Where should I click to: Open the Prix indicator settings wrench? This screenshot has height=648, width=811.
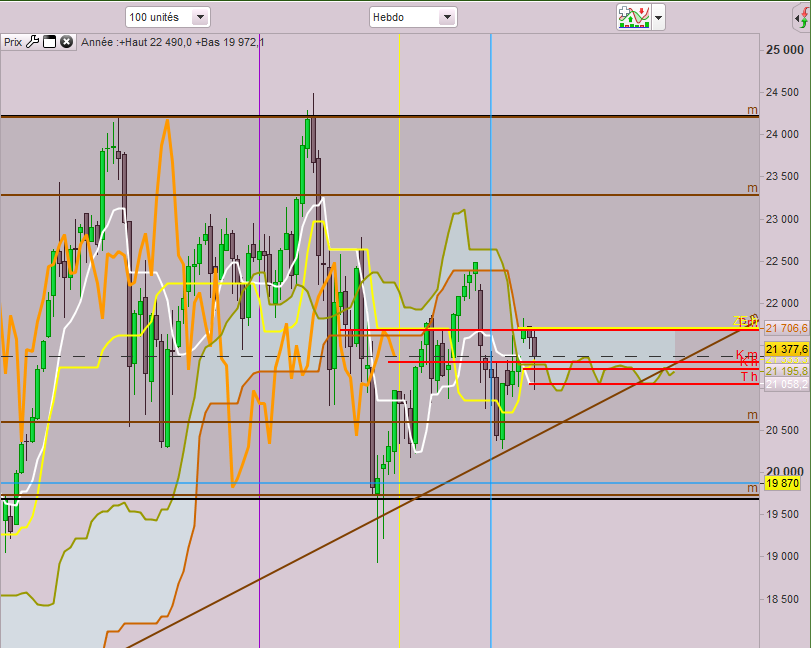click(x=32, y=42)
